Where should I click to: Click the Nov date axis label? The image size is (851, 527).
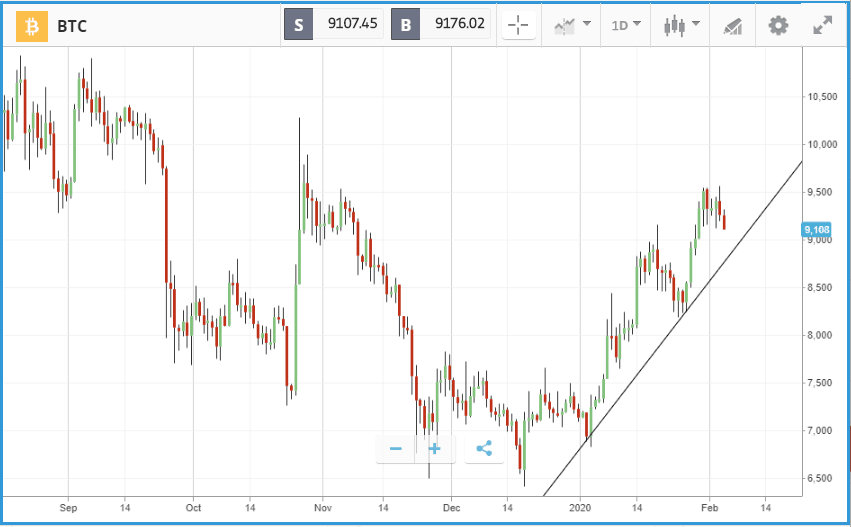(323, 508)
